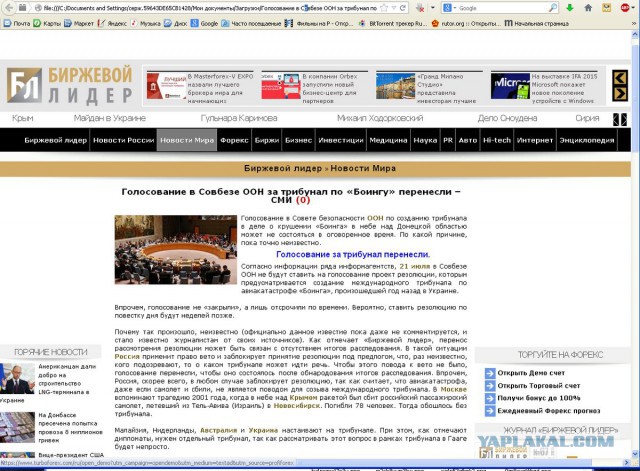Select the Hi-tech menu item

tap(497, 140)
